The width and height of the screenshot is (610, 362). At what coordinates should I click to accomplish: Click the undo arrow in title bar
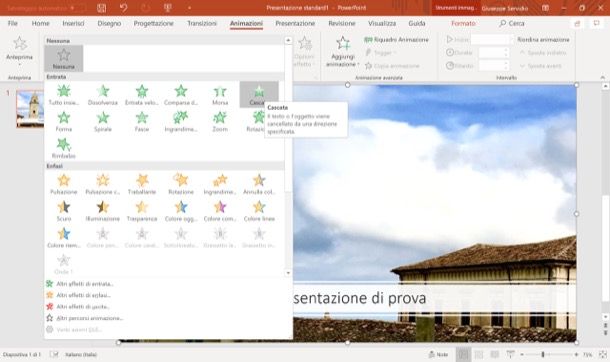123,8
